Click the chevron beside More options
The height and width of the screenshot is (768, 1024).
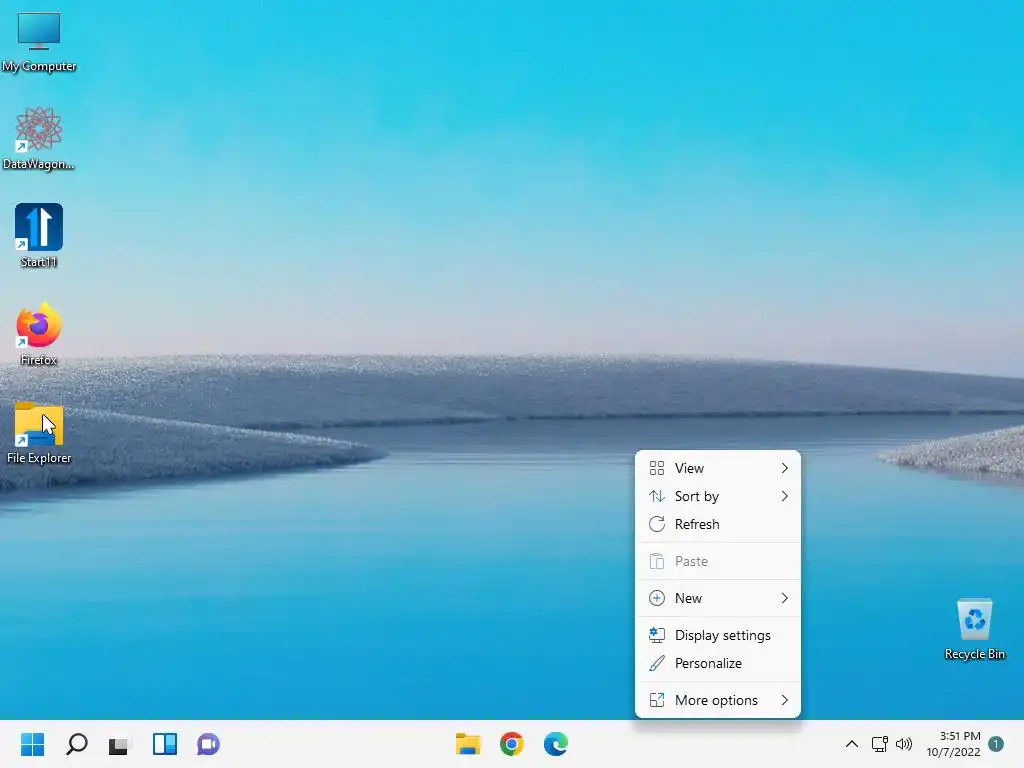coord(785,700)
